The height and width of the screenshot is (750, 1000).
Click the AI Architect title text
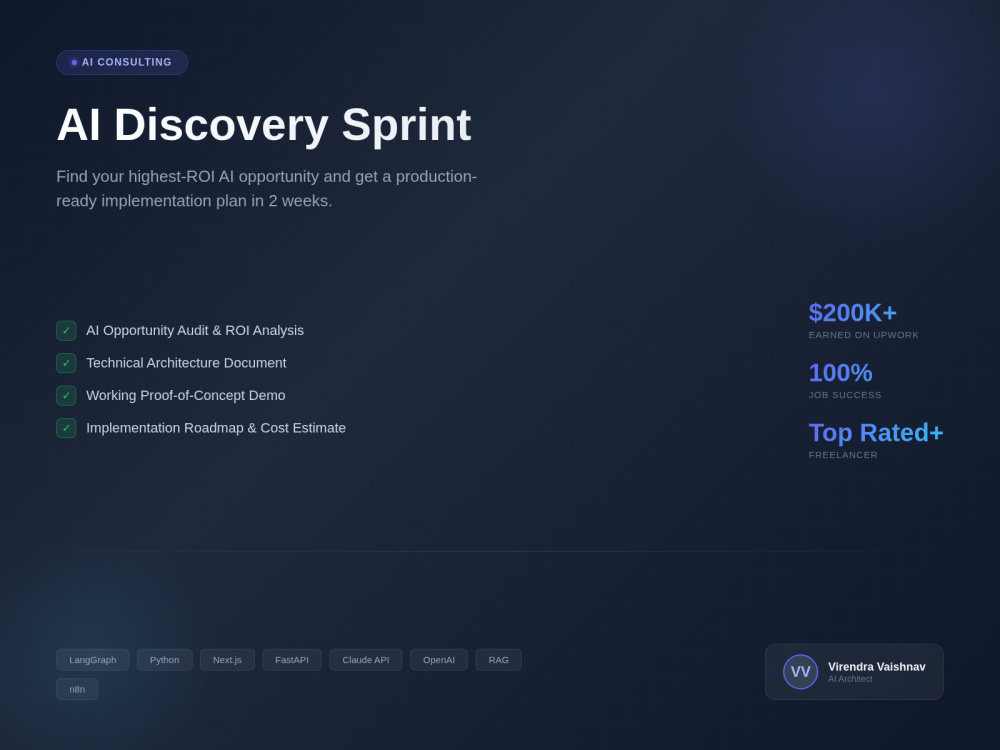(x=850, y=679)
